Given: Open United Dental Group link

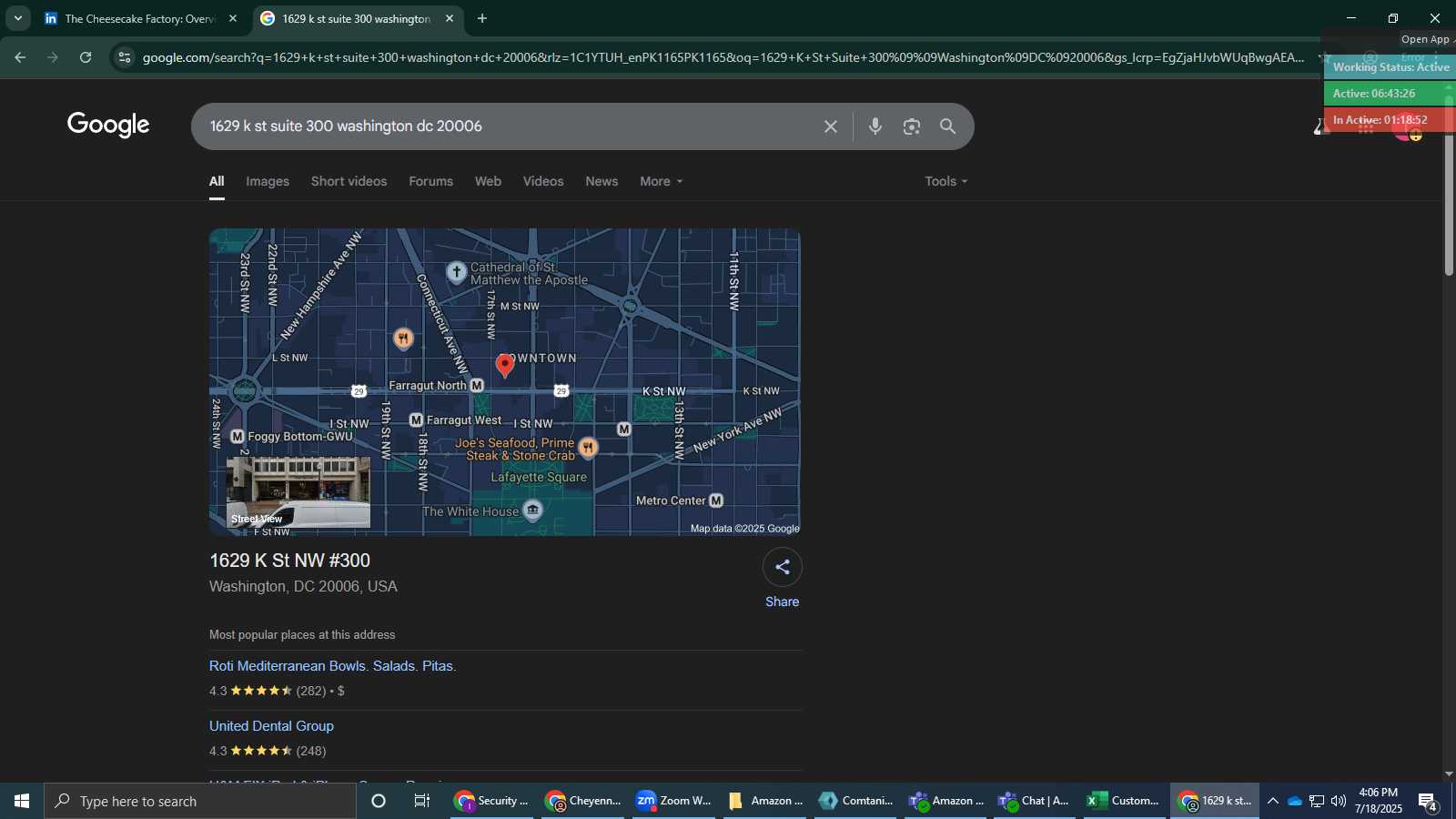Looking at the screenshot, I should point(271,726).
